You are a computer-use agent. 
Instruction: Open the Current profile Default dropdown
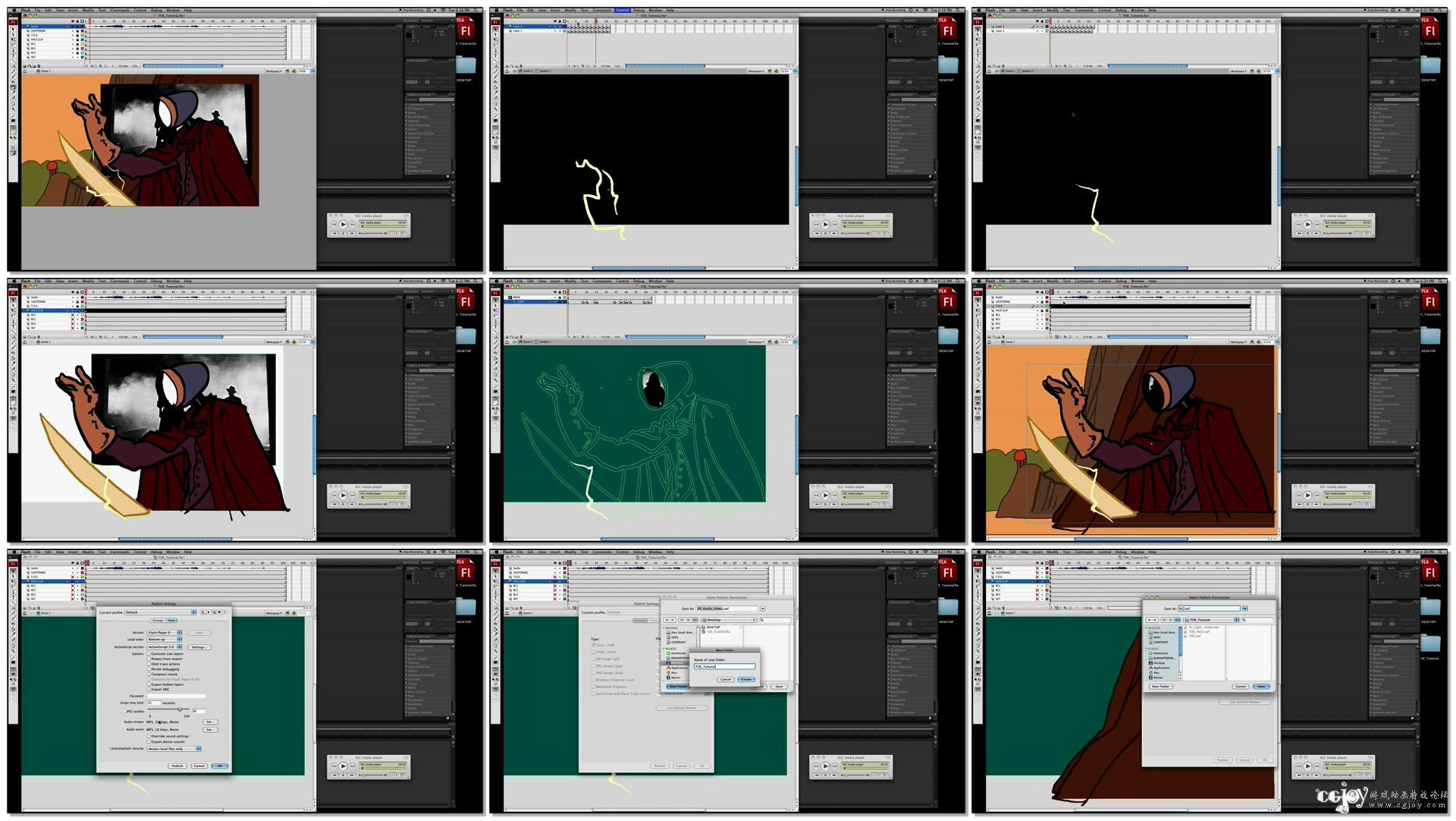tap(161, 612)
